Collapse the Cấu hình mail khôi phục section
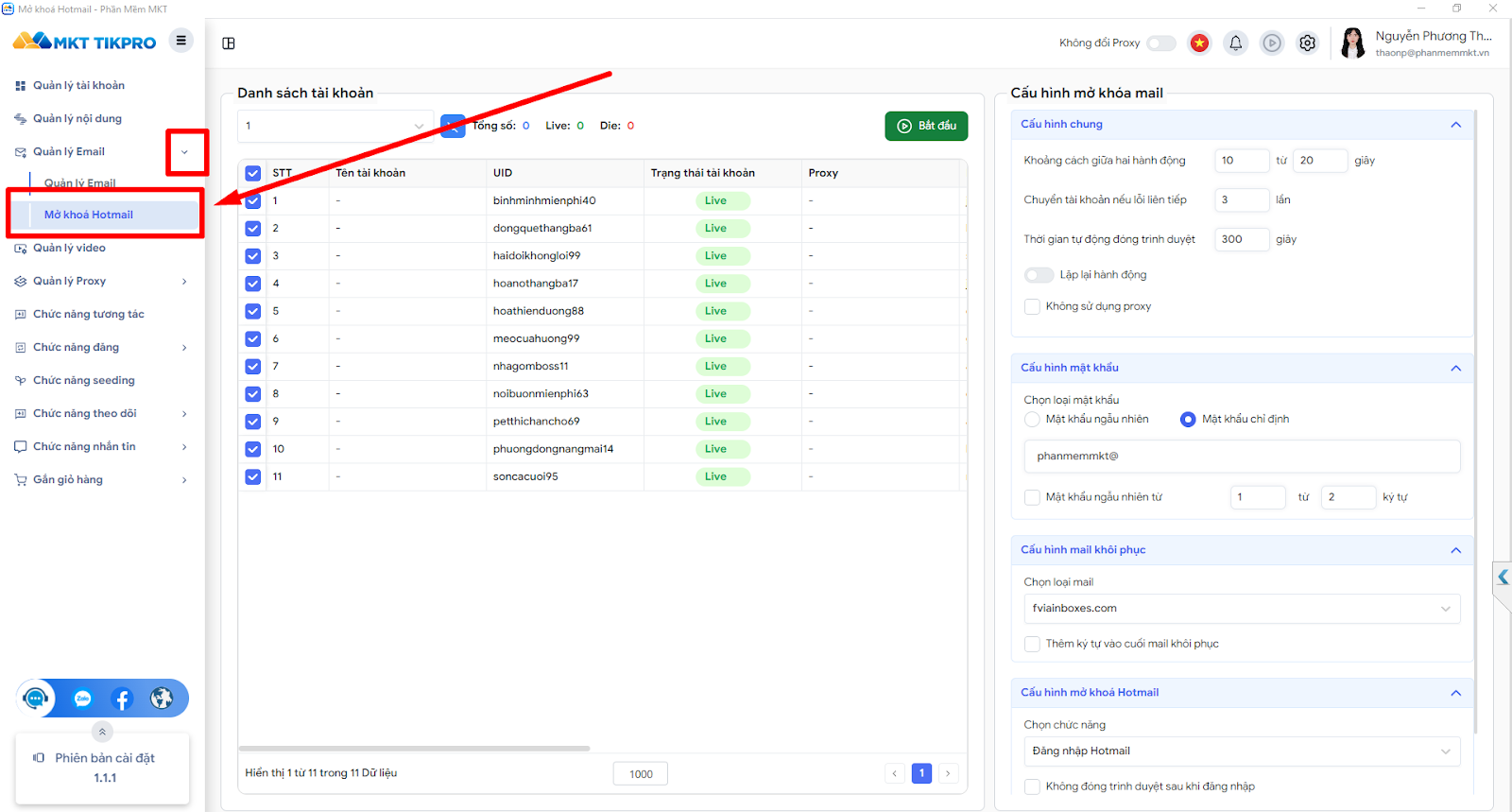 click(1456, 550)
